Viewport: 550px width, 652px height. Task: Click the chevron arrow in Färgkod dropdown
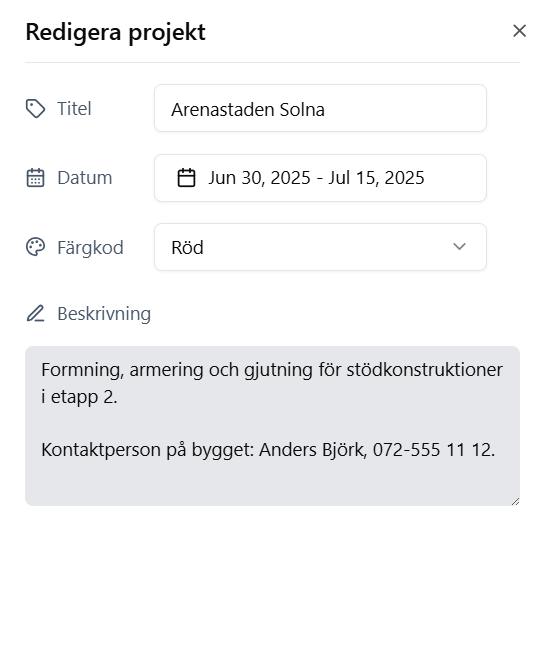(459, 247)
